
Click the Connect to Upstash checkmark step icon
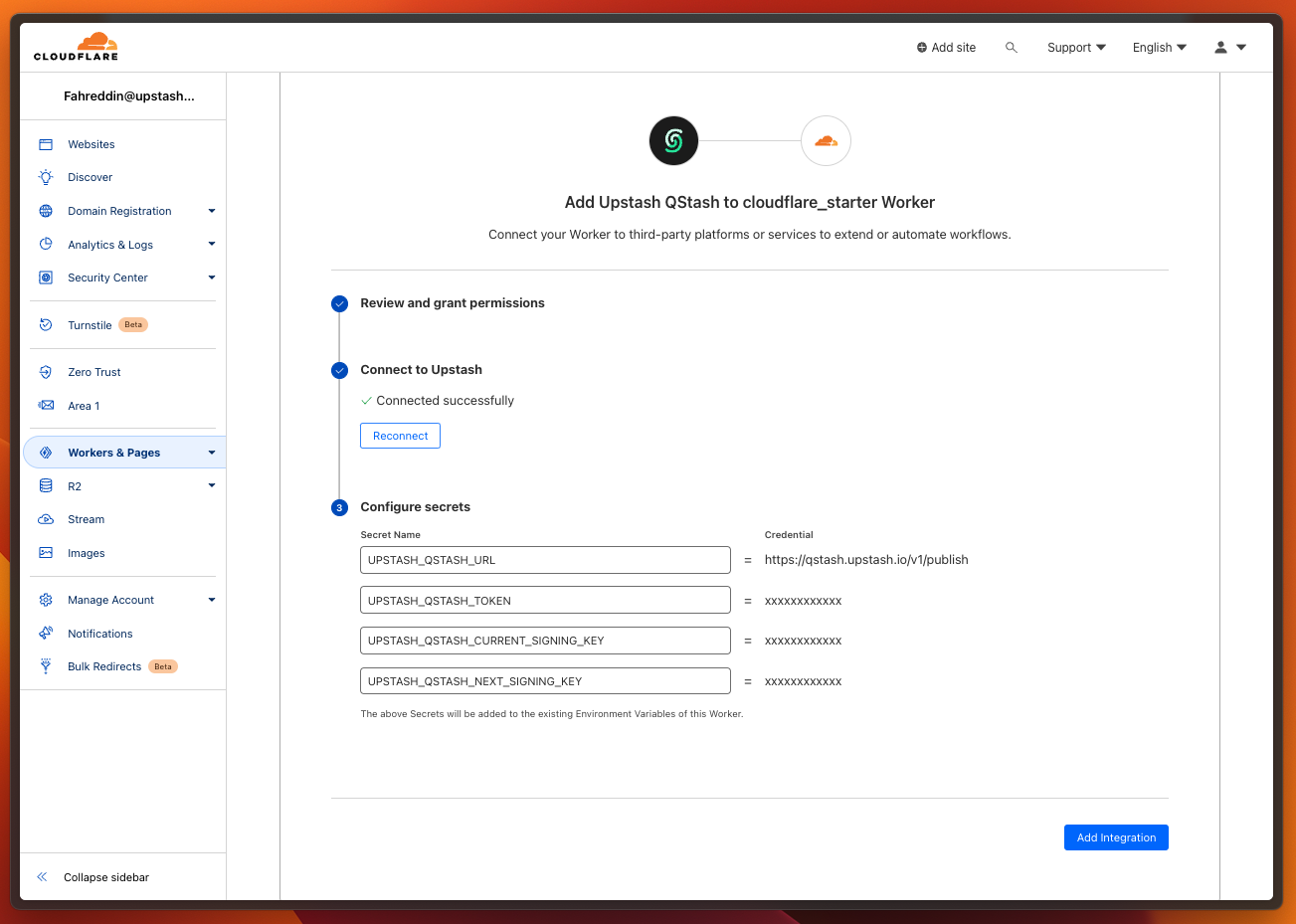click(339, 370)
